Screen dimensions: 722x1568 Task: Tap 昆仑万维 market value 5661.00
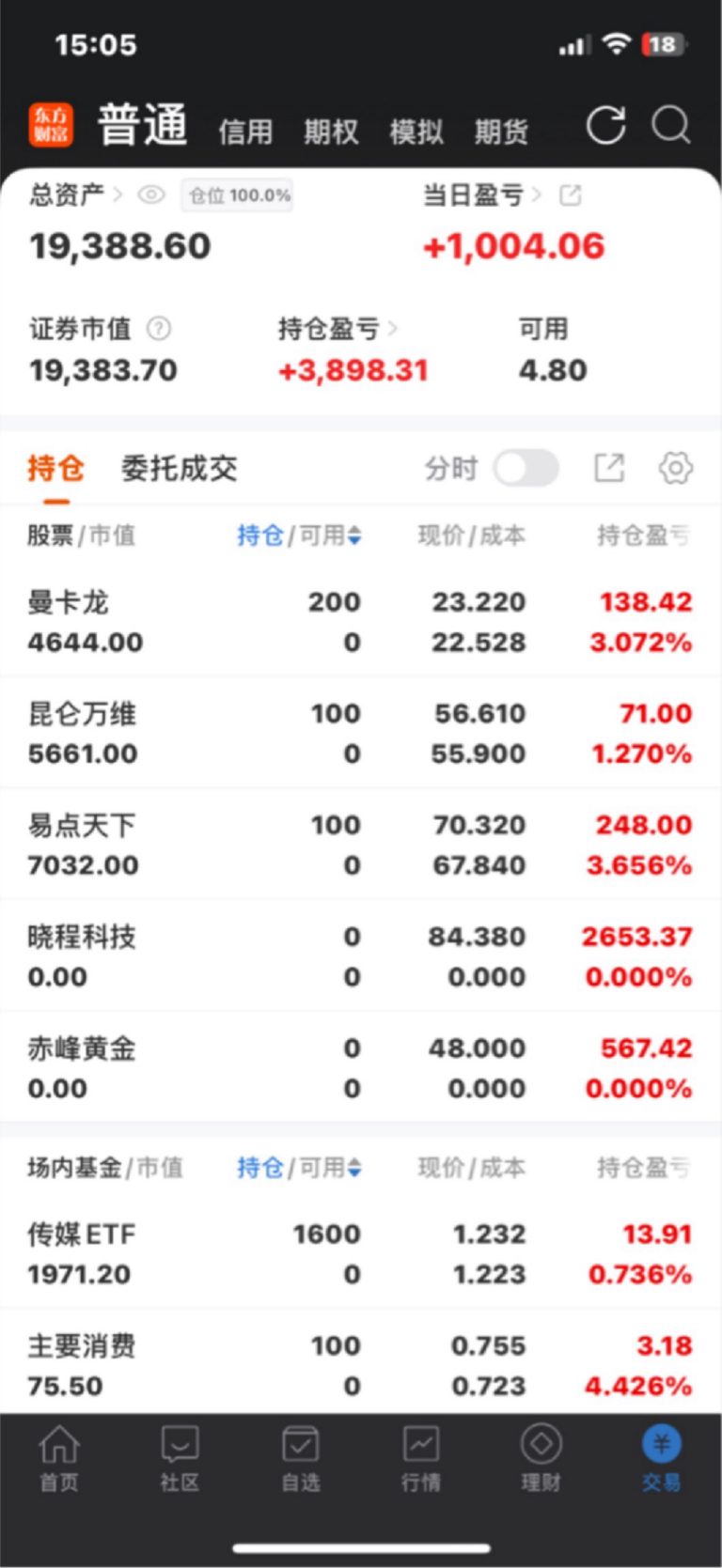point(83,753)
